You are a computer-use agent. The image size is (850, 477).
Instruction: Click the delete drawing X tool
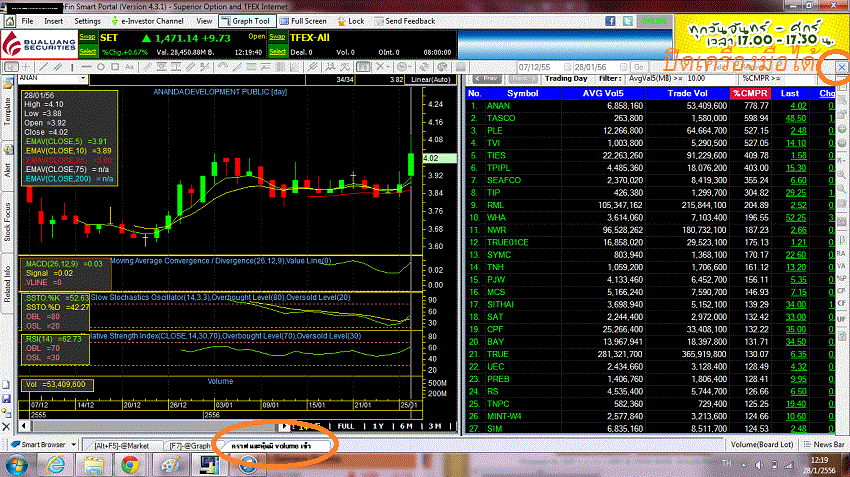[380, 67]
